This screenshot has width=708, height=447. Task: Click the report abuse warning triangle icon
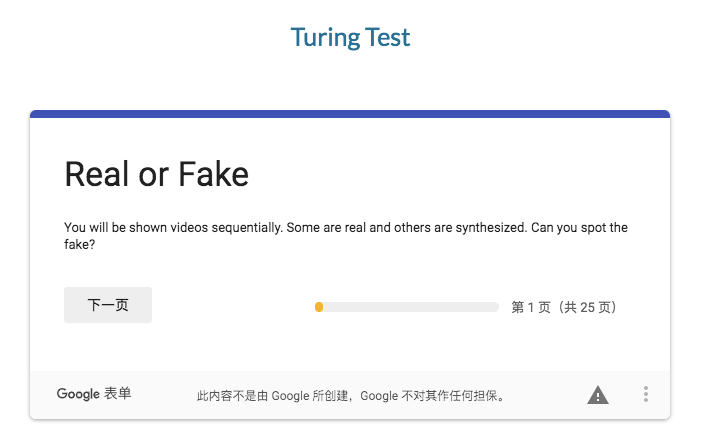[x=598, y=395]
